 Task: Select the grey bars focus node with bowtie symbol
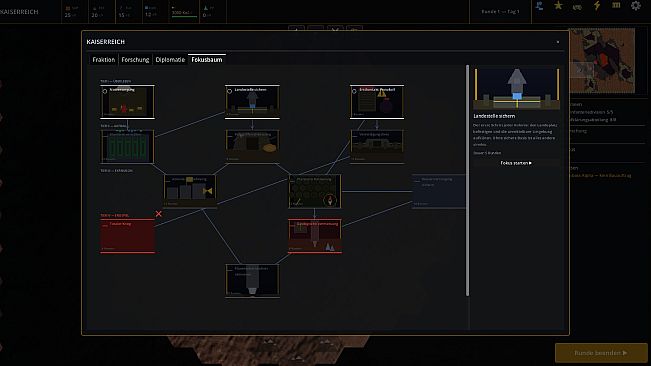pyautogui.click(x=190, y=191)
